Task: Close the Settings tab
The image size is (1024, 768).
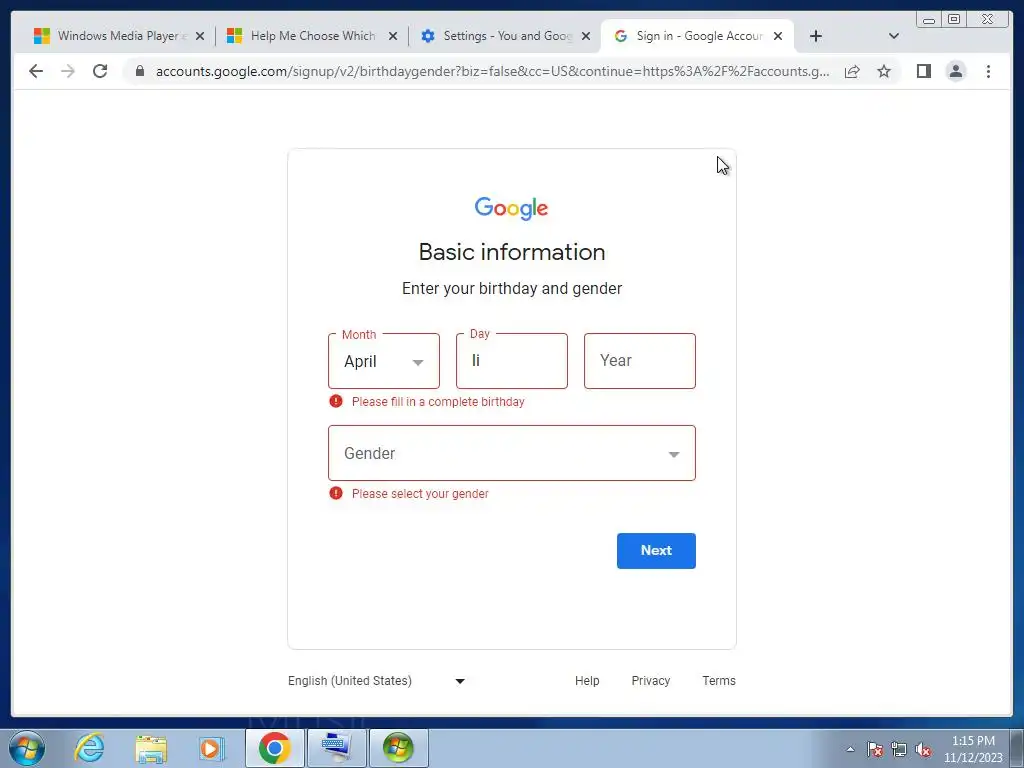Action: [x=586, y=36]
